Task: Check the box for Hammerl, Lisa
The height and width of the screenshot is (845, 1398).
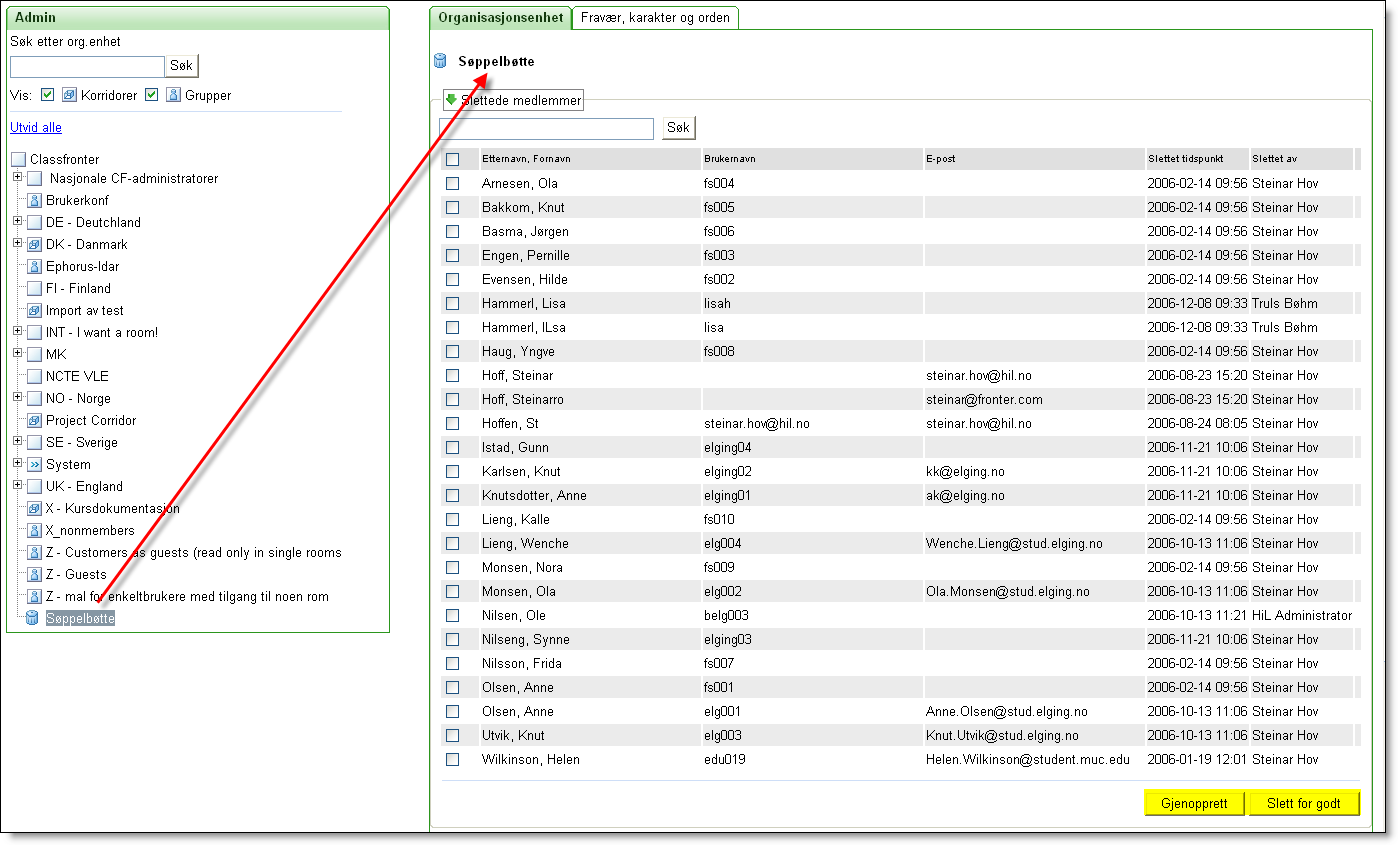Action: [452, 303]
